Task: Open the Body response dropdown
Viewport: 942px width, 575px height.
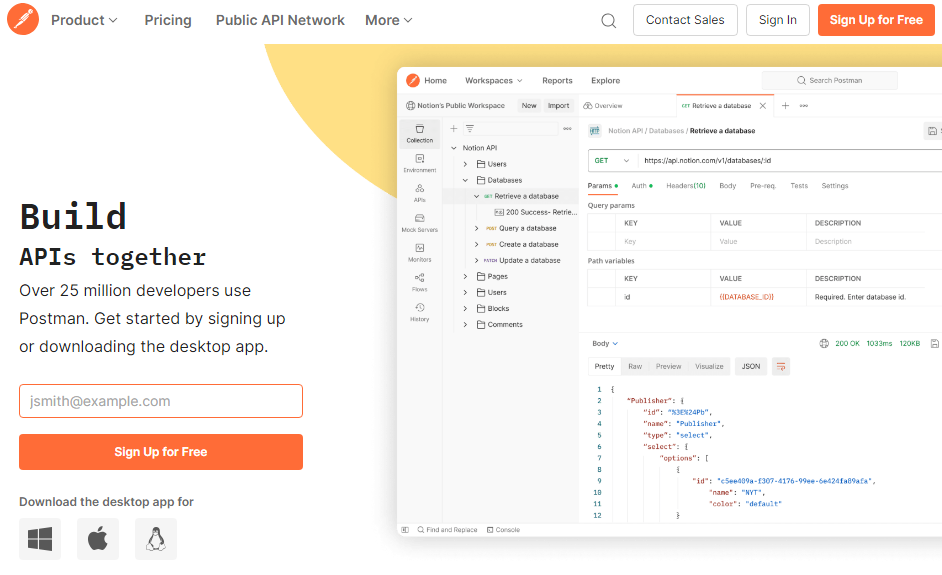Action: tap(605, 344)
